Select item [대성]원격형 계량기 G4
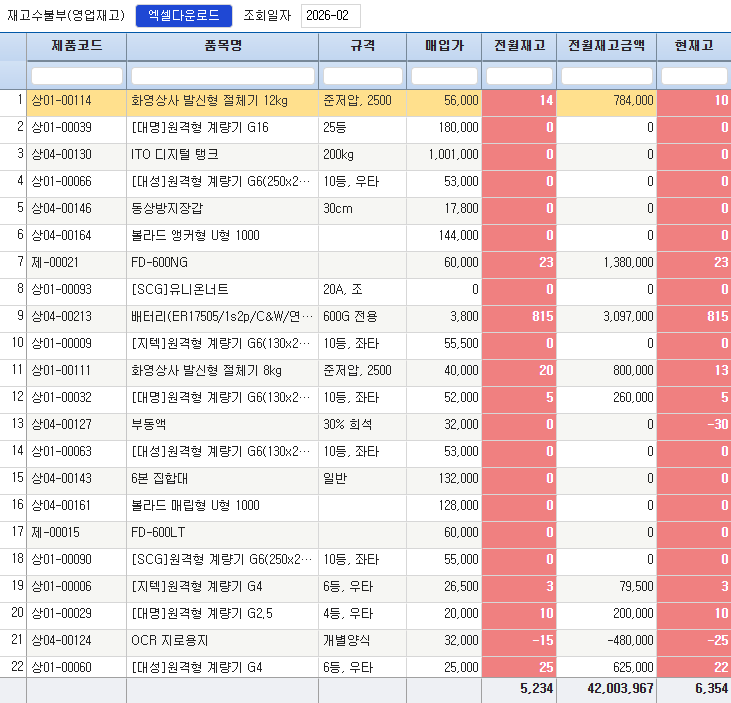This screenshot has height=703, width=731. [x=197, y=669]
